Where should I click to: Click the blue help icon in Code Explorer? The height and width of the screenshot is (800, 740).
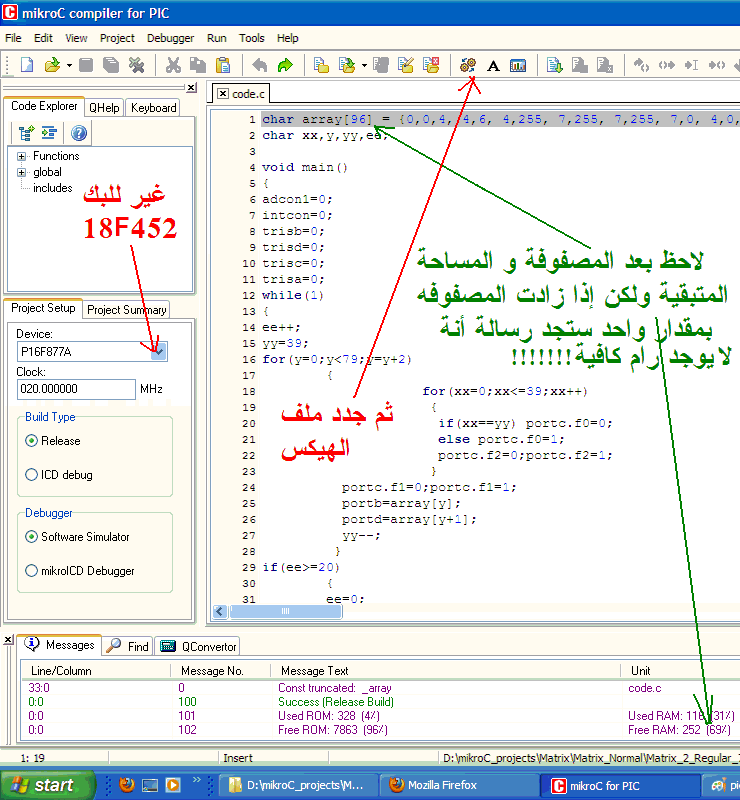pos(79,133)
